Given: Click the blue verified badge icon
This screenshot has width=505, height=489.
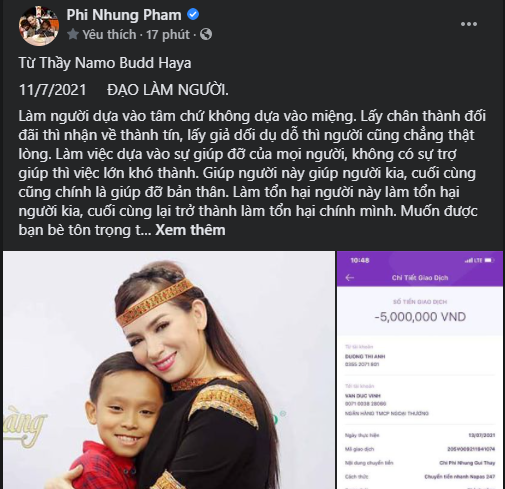Looking at the screenshot, I should pyautogui.click(x=193, y=14).
